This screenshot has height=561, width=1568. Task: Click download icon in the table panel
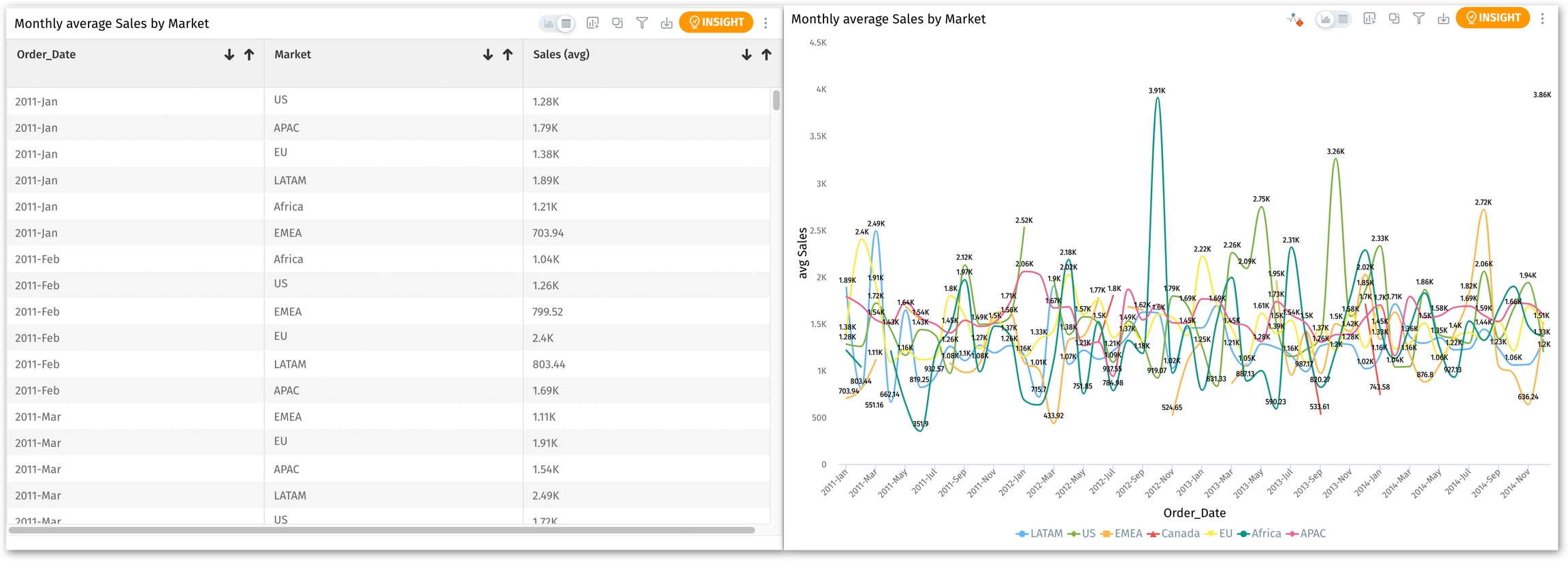[x=666, y=23]
